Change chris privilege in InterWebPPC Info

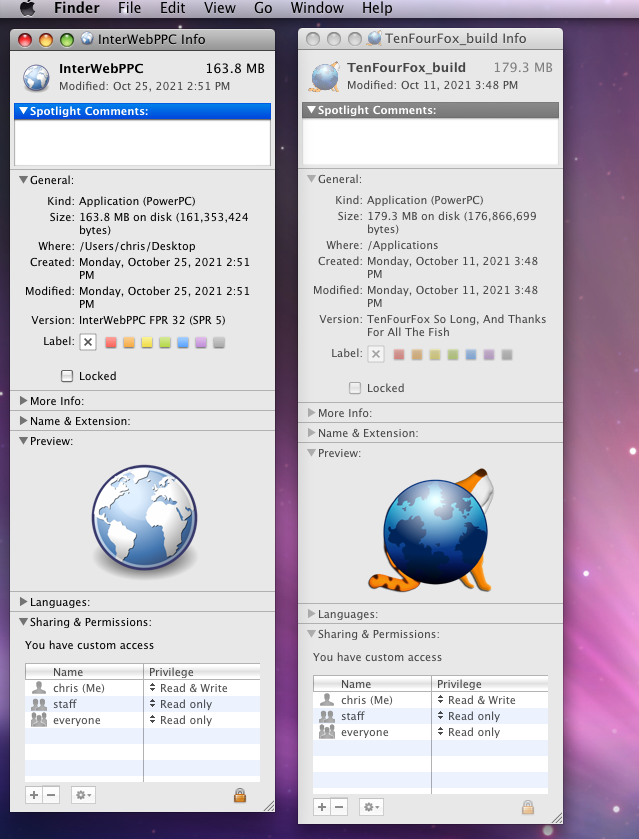click(x=188, y=688)
